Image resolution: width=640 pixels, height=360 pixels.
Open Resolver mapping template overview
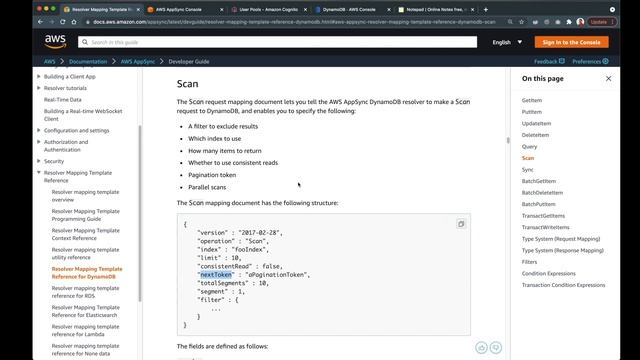[x=85, y=196]
